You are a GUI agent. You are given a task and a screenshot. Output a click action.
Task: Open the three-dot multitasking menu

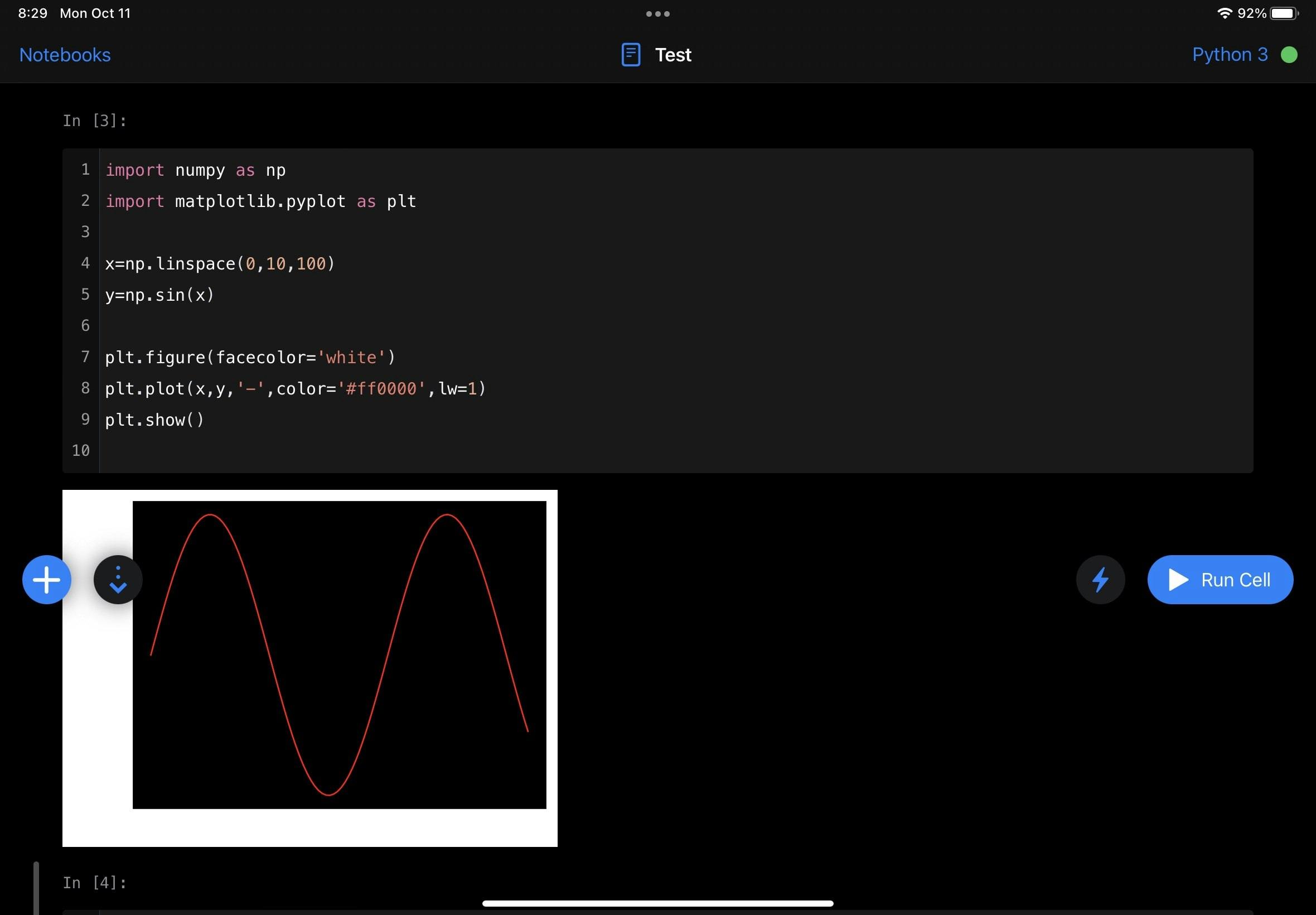click(x=657, y=14)
